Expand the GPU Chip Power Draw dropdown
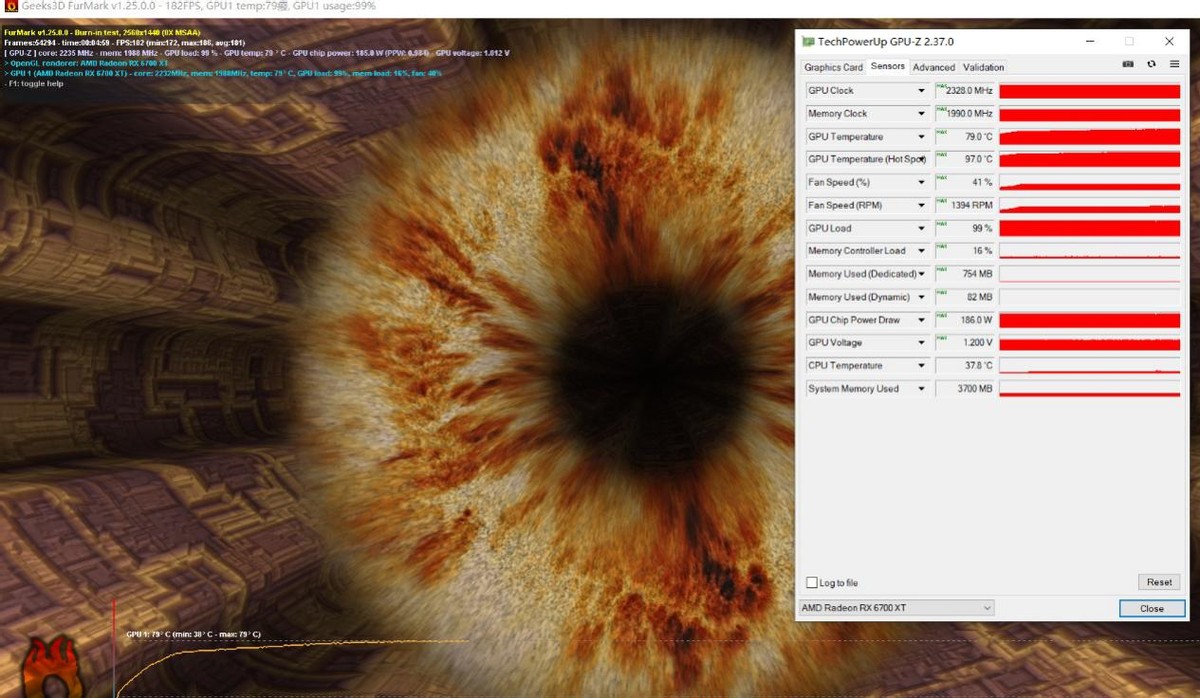The height and width of the screenshot is (698, 1200). point(921,321)
